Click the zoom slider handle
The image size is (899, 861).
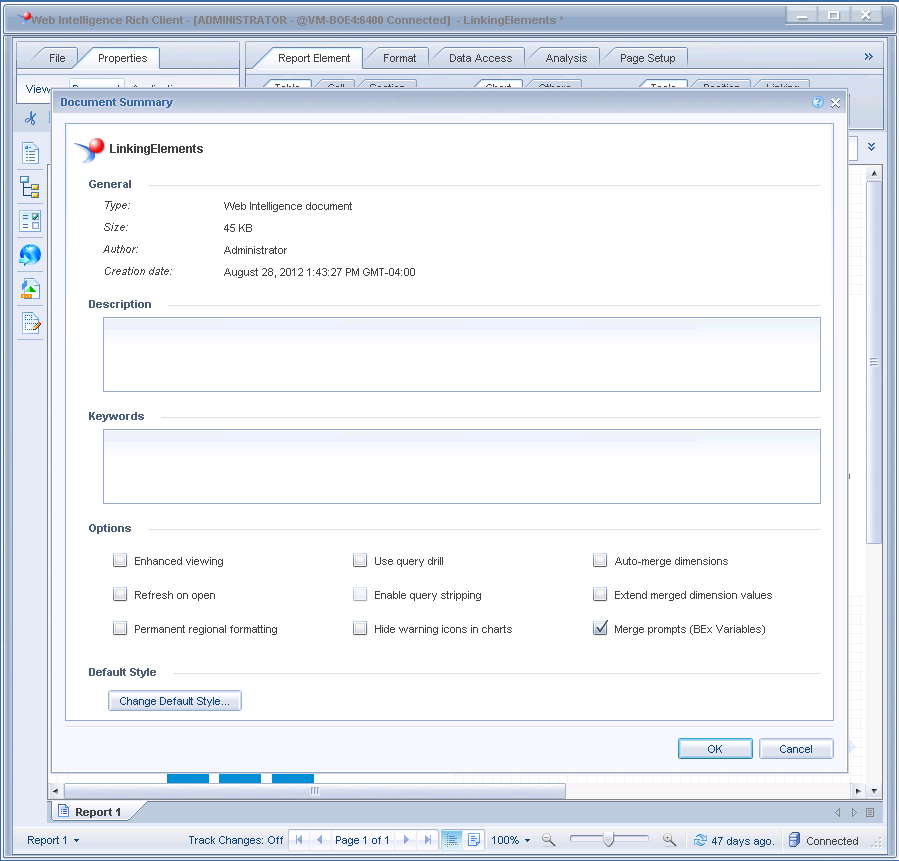point(608,839)
